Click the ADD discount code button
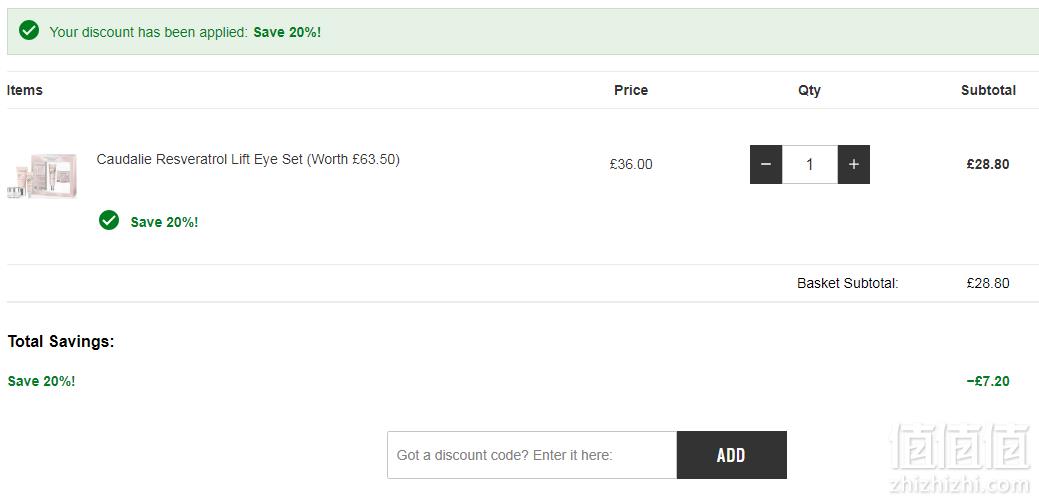 click(x=732, y=455)
